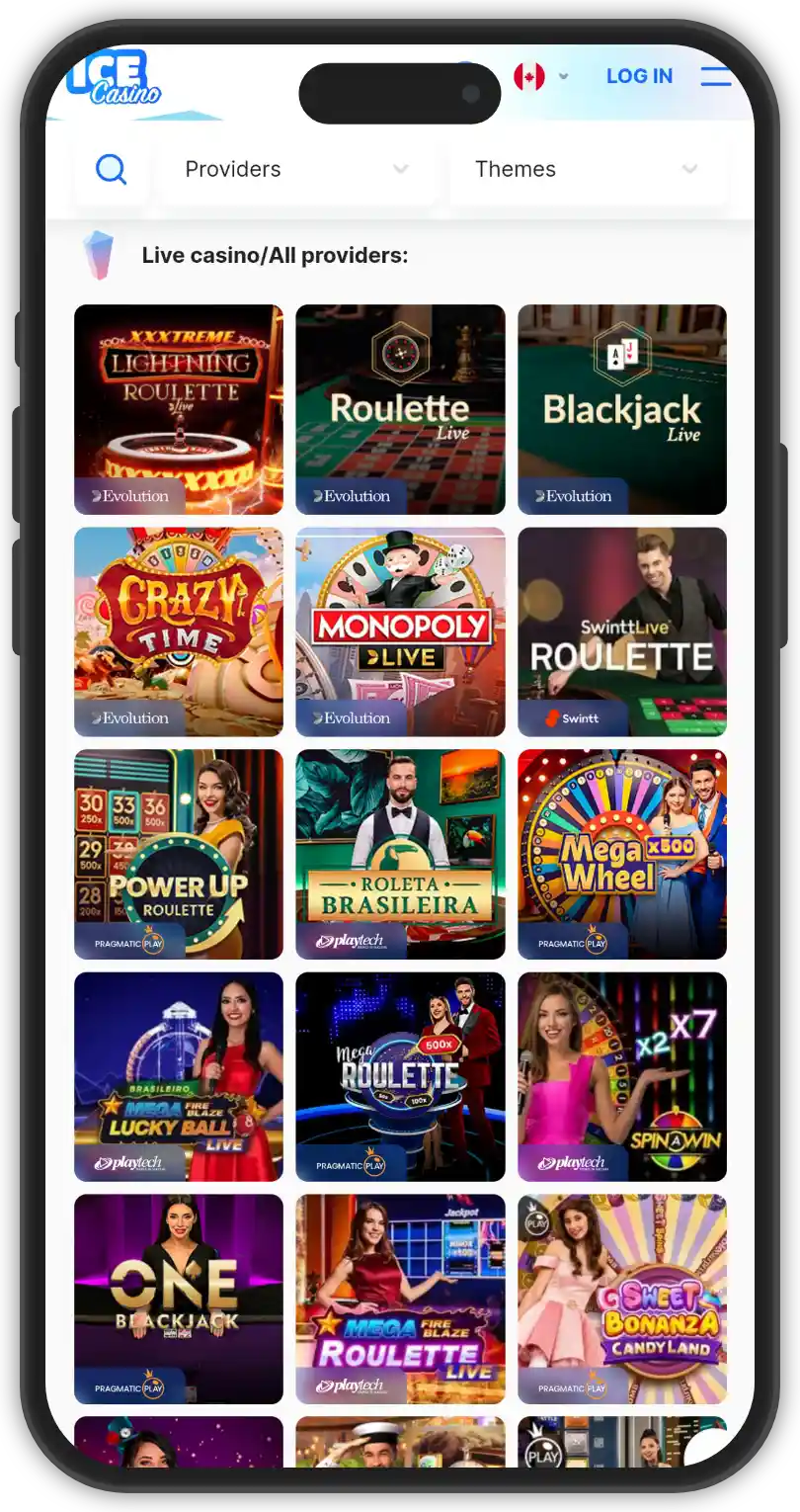The width and height of the screenshot is (800, 1512).
Task: Select the Canadian flag language icon
Action: point(529,76)
